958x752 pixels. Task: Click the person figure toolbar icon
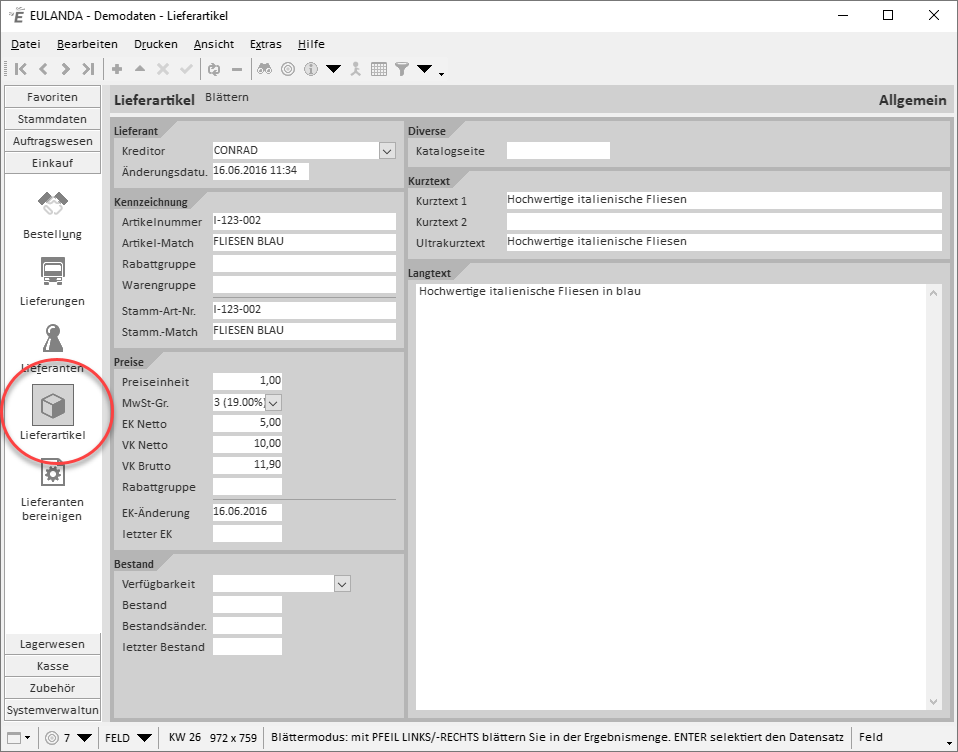pos(356,69)
